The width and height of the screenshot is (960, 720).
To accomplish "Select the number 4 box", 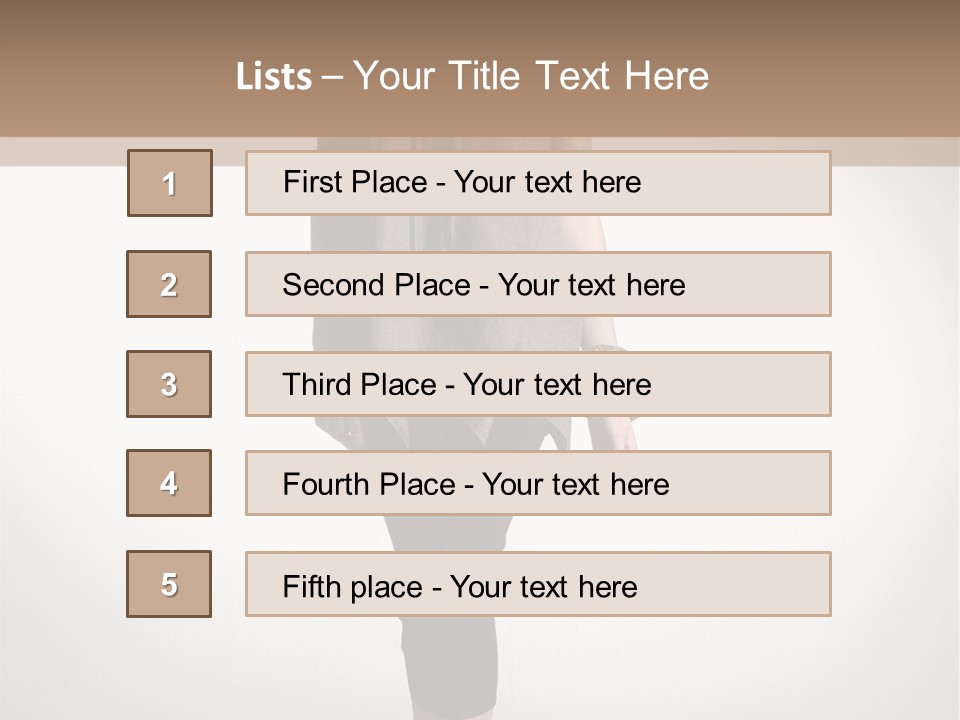I will point(169,483).
